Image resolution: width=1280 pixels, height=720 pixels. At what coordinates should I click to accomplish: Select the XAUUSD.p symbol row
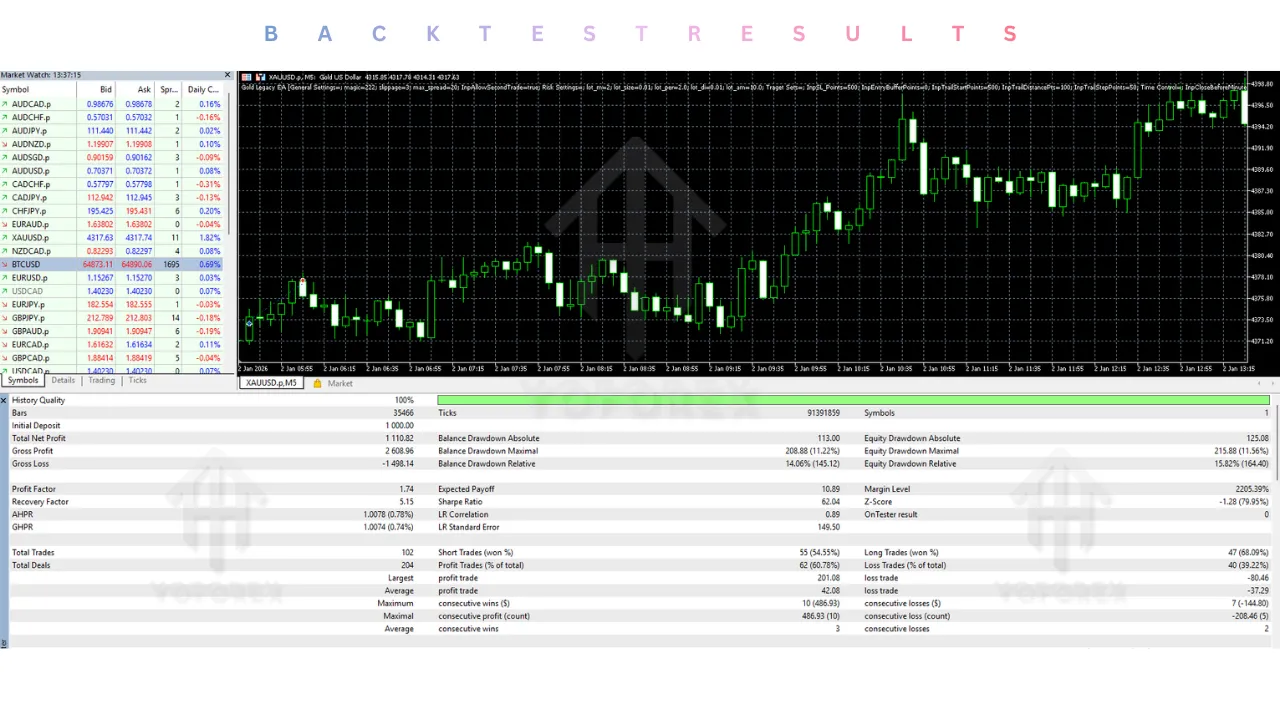(112, 238)
